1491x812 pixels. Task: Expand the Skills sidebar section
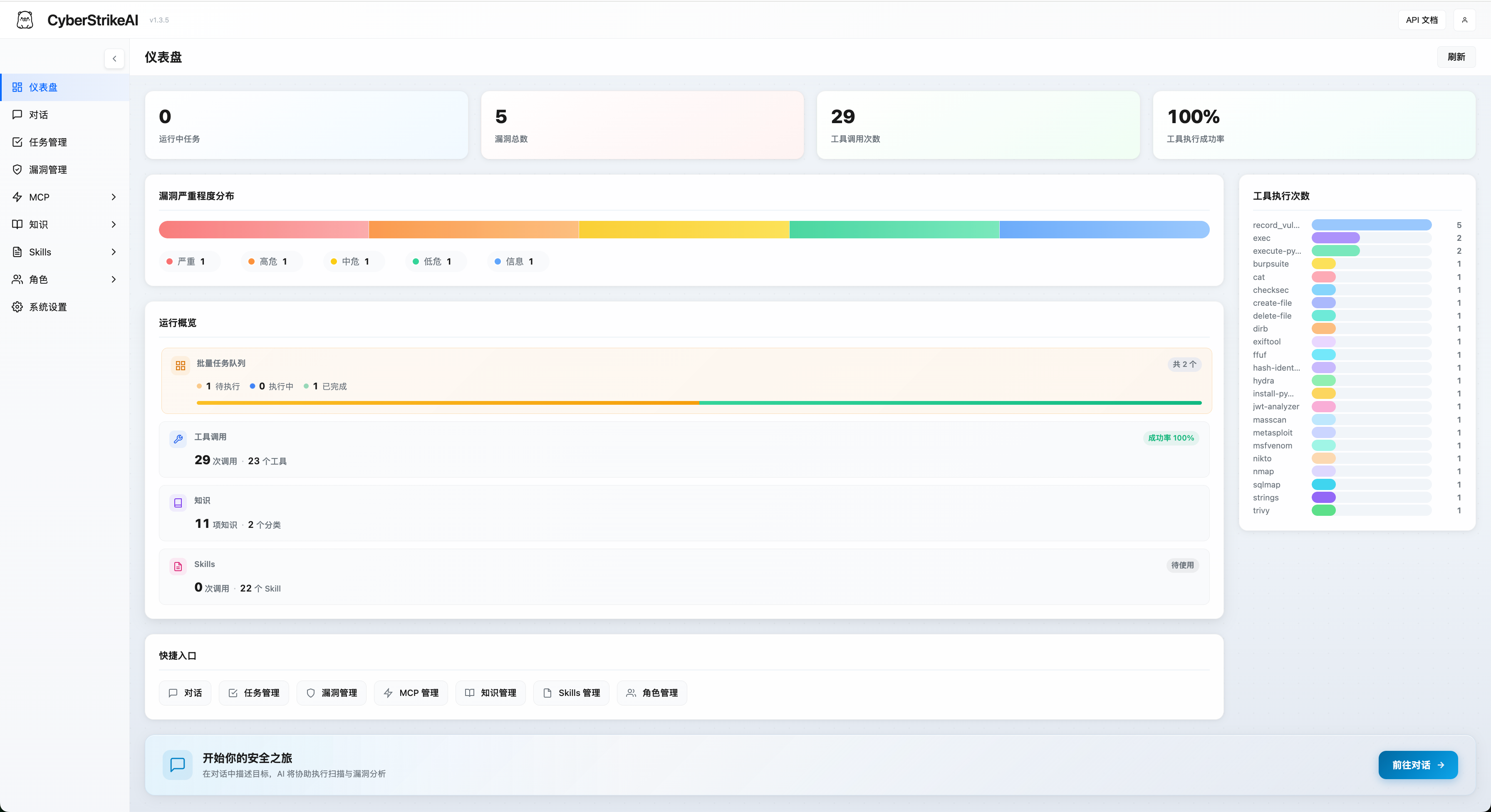(114, 252)
